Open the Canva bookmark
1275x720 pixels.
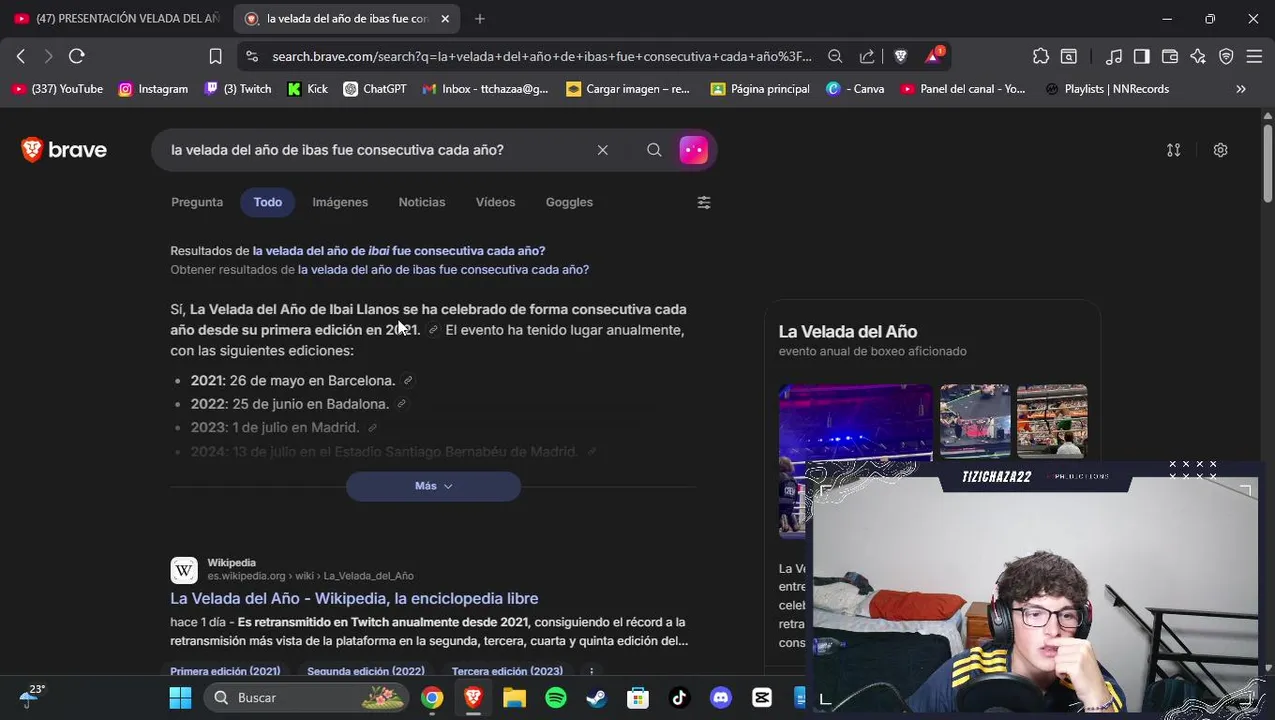point(855,89)
